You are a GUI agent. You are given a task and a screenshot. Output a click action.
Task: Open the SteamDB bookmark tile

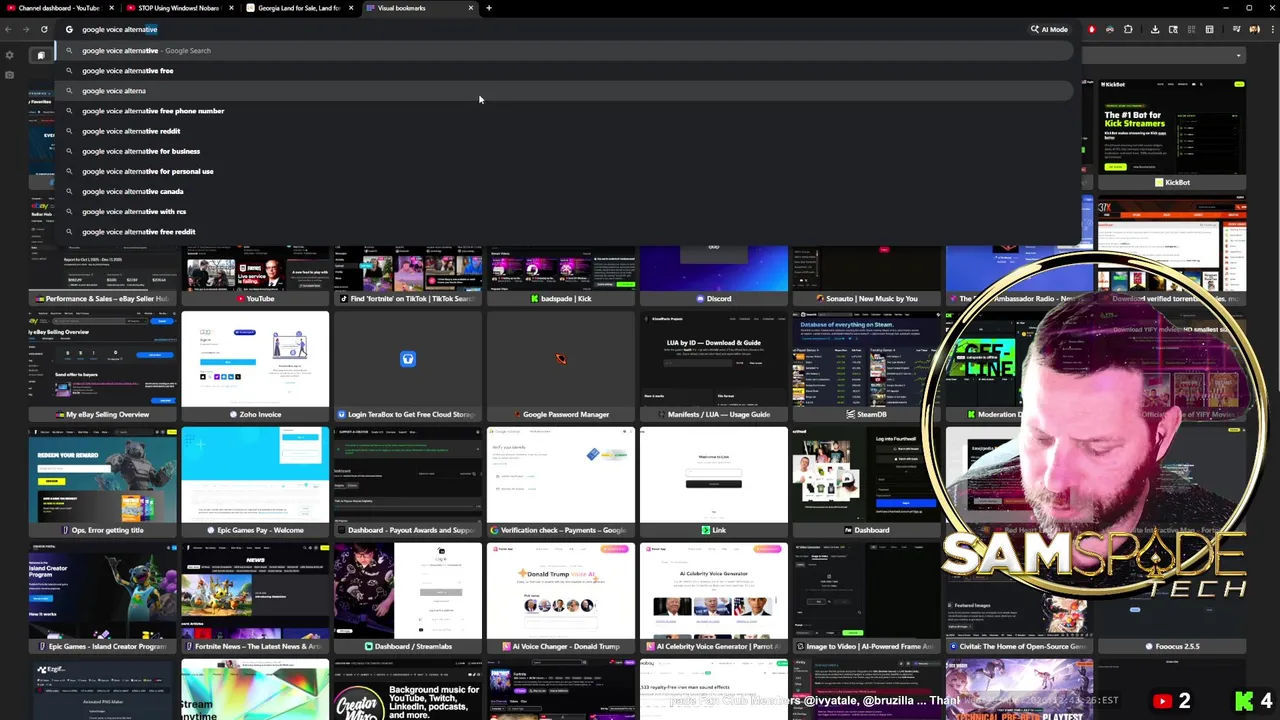pos(866,366)
